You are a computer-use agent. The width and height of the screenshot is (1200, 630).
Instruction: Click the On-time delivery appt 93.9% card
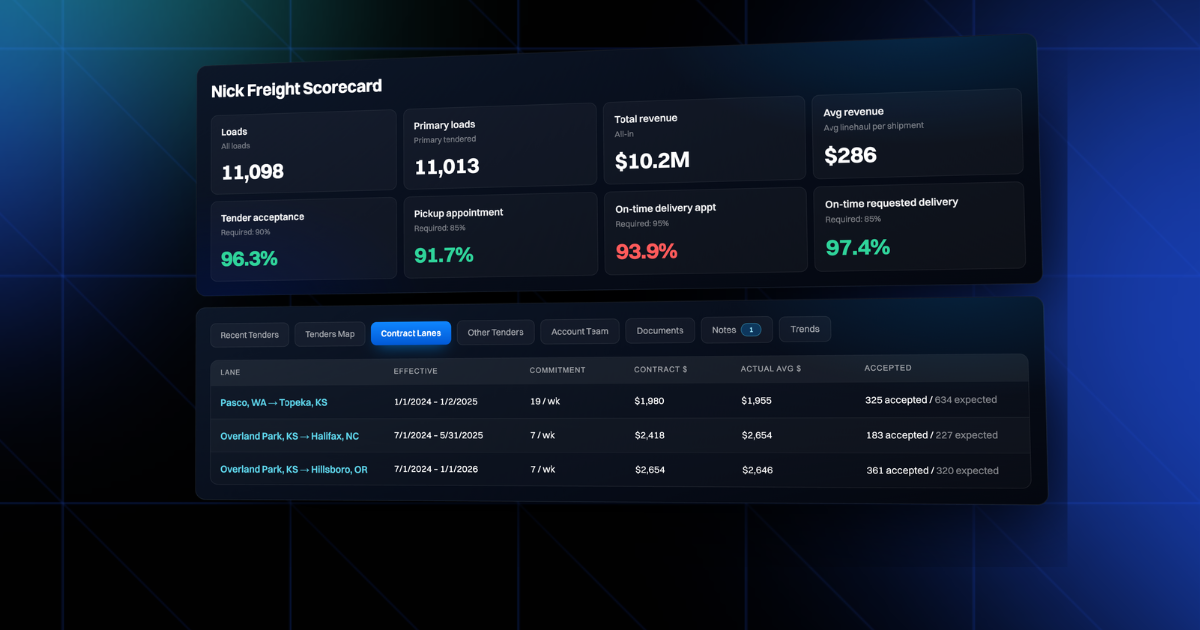[705, 231]
